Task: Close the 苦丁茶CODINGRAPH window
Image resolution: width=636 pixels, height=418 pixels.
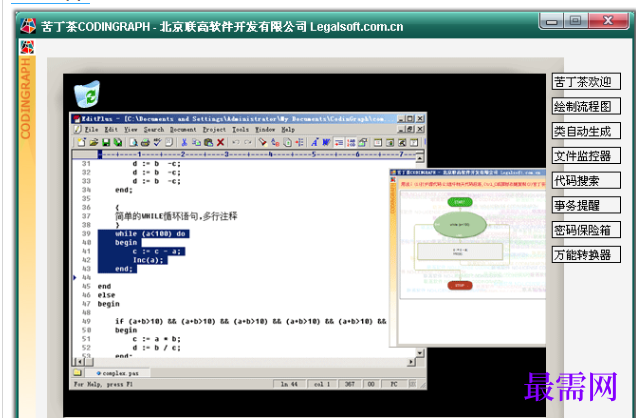Action: tap(608, 21)
